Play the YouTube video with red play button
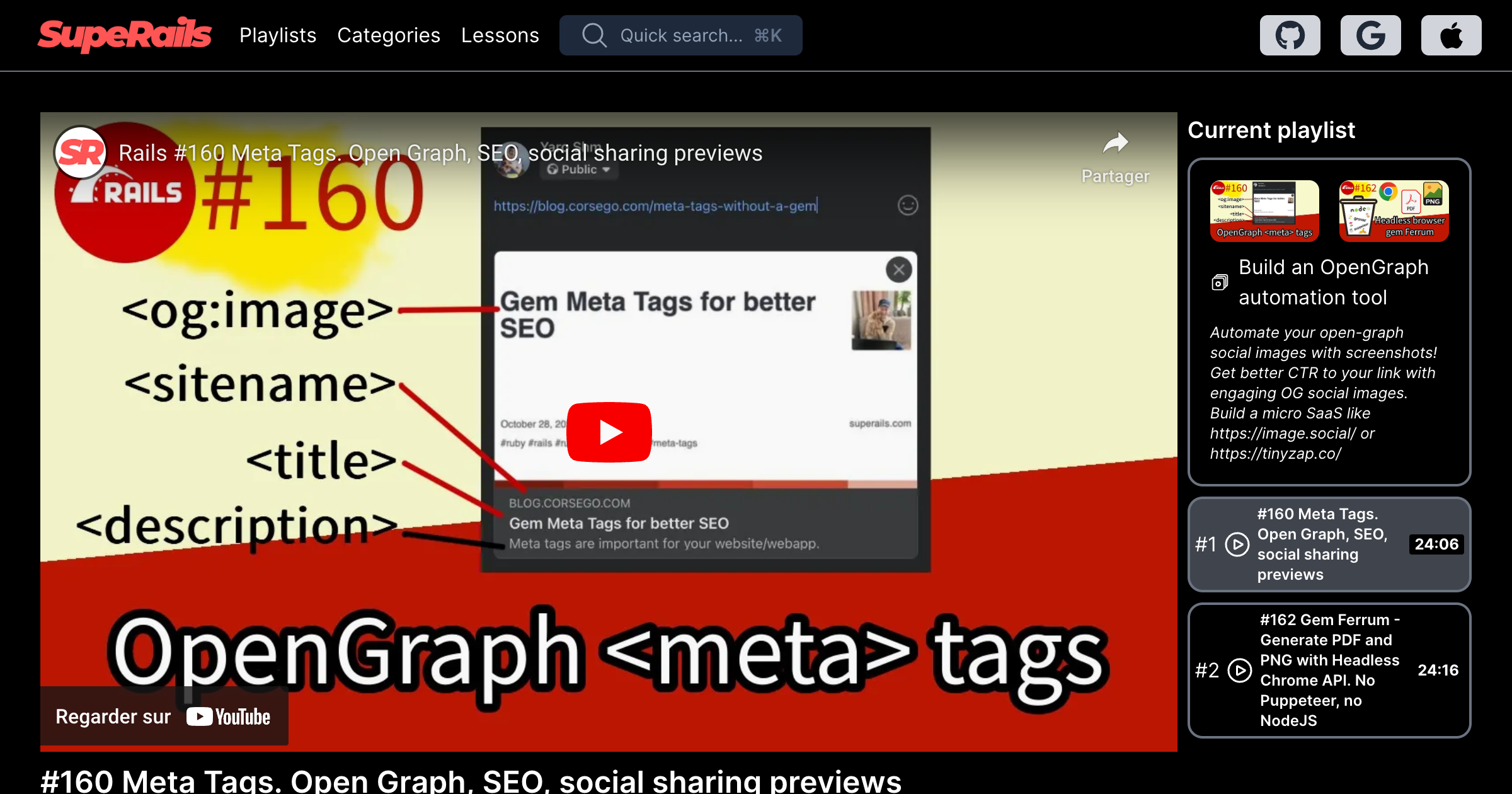Image resolution: width=1512 pixels, height=794 pixels. (x=609, y=432)
